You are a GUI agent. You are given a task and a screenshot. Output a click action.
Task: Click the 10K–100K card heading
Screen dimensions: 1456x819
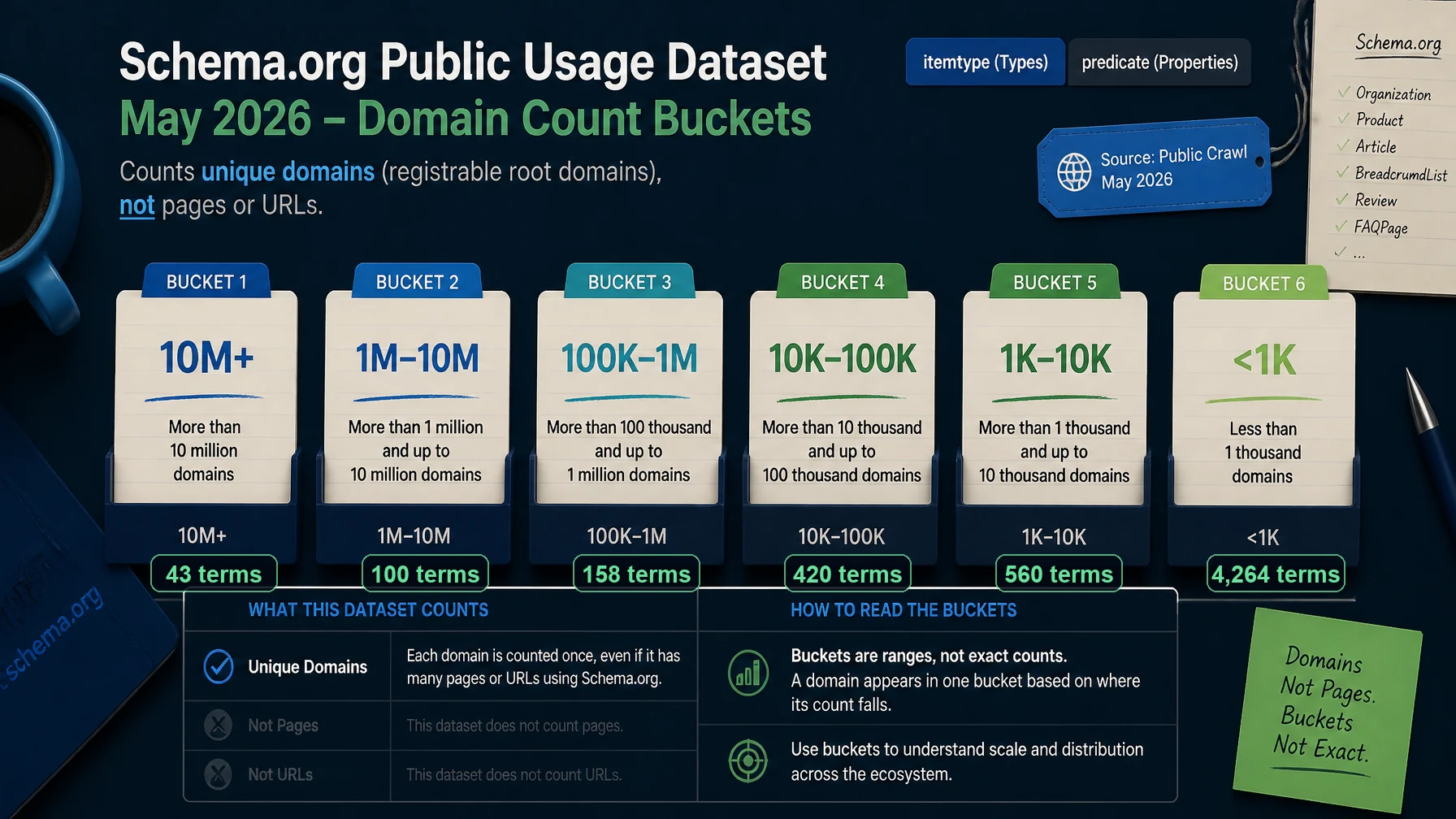(843, 358)
